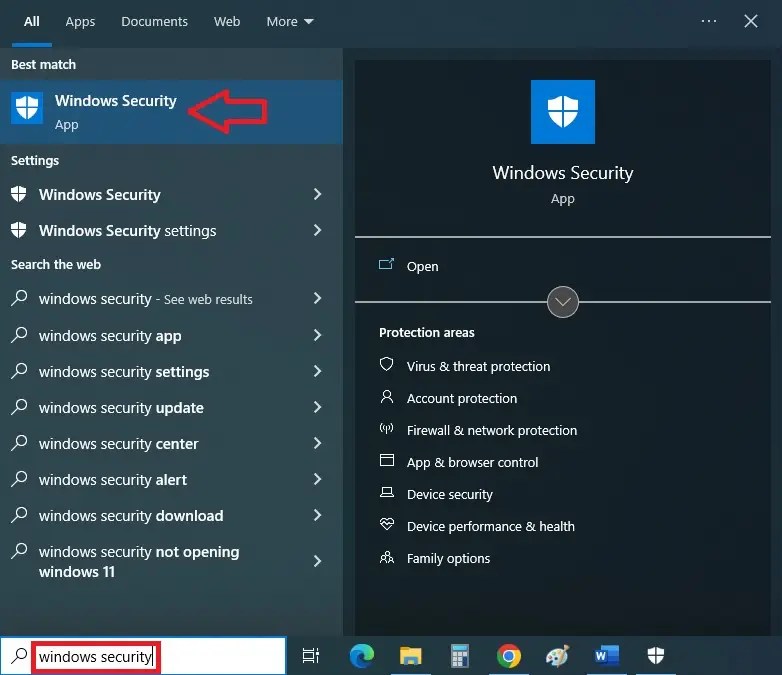Switch to the All tab

(31, 21)
